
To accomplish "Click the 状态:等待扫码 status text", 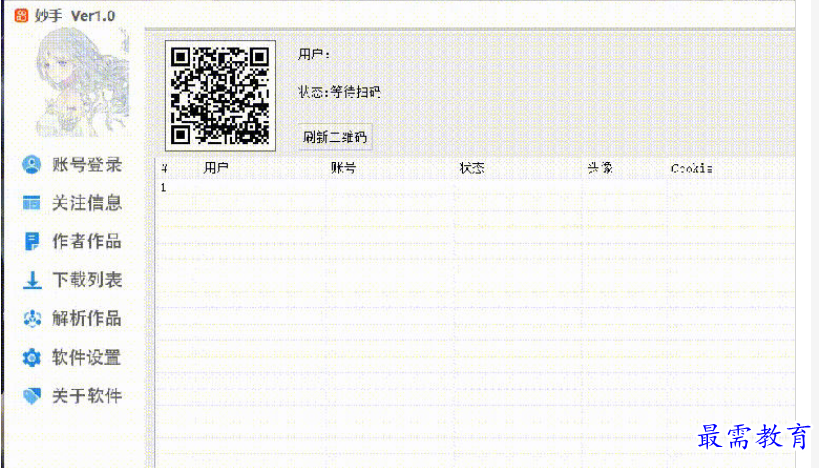I will click(339, 92).
